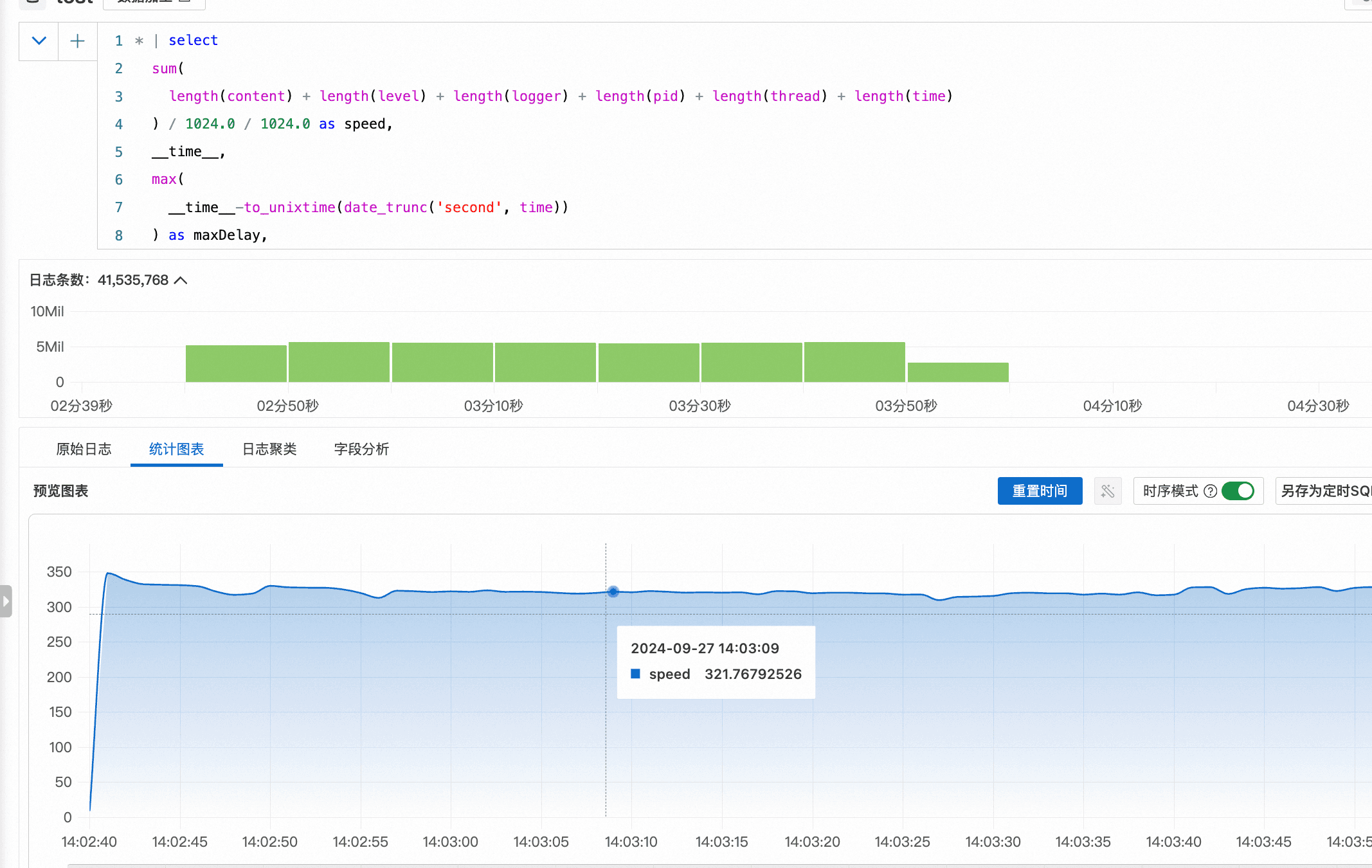
Task: Collapse the 日志条数 histogram with up caret
Action: point(181,280)
